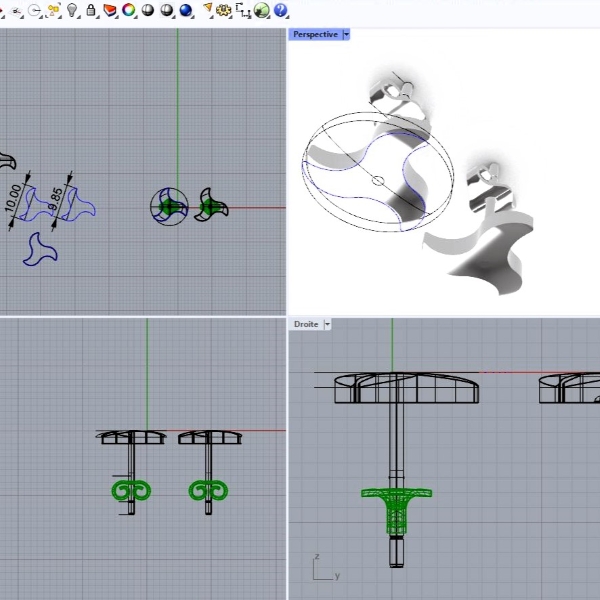Open the Edit Layers icon

click(110, 11)
